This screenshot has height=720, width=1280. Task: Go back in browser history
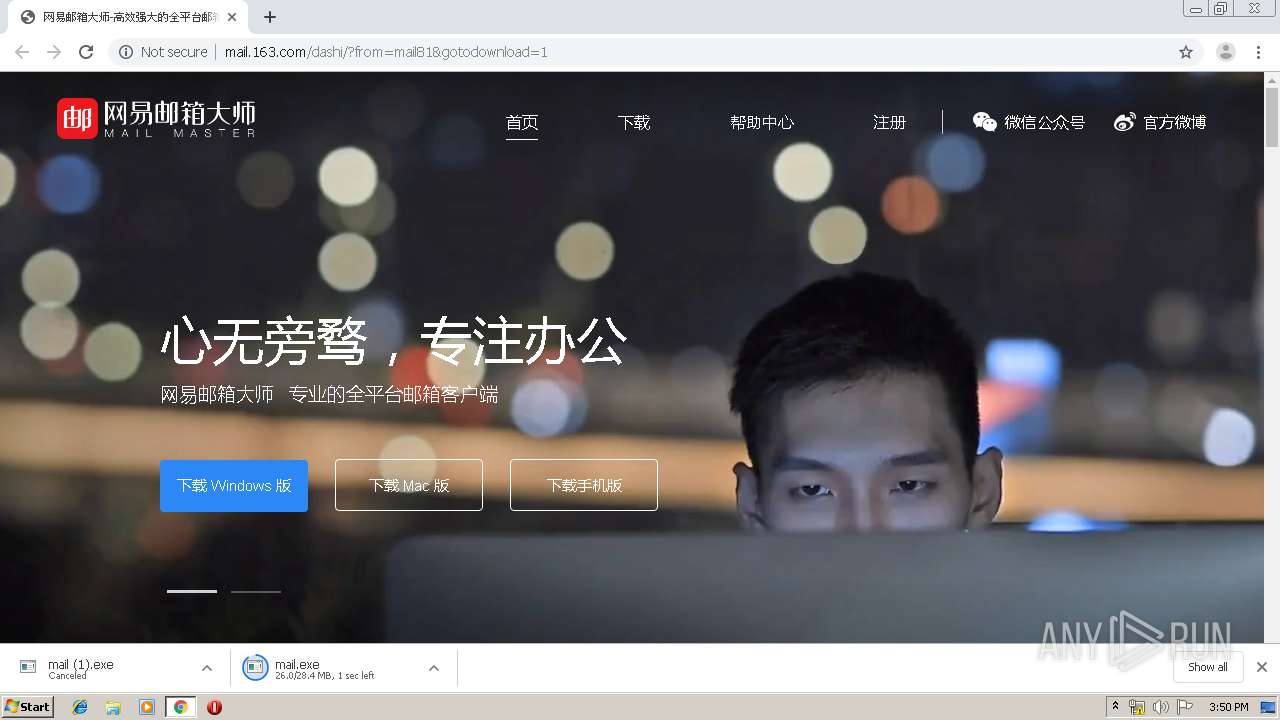(22, 52)
